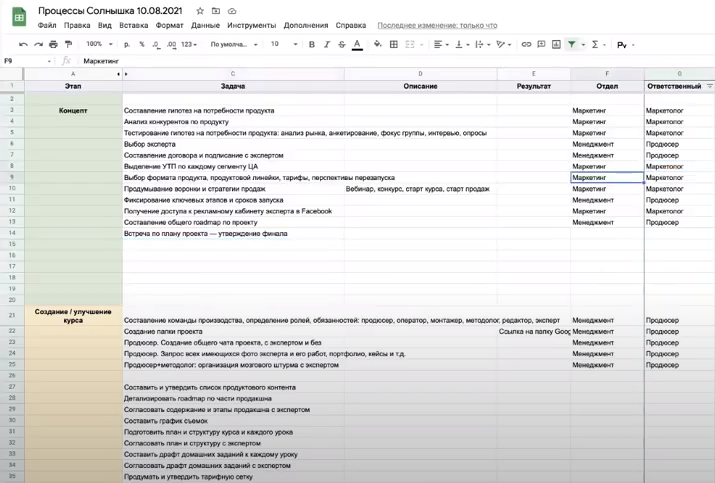Select cell Анализ конкурентов по продукту

(x=233, y=122)
